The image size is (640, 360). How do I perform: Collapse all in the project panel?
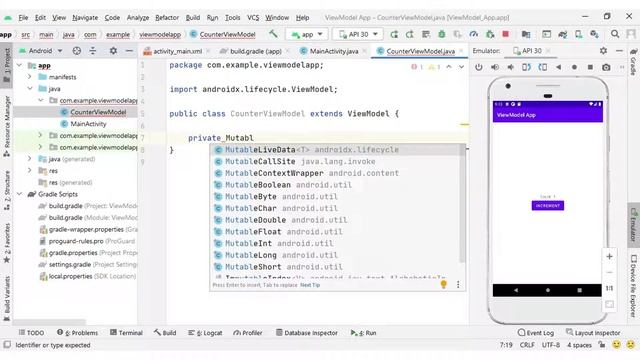[x=93, y=51]
